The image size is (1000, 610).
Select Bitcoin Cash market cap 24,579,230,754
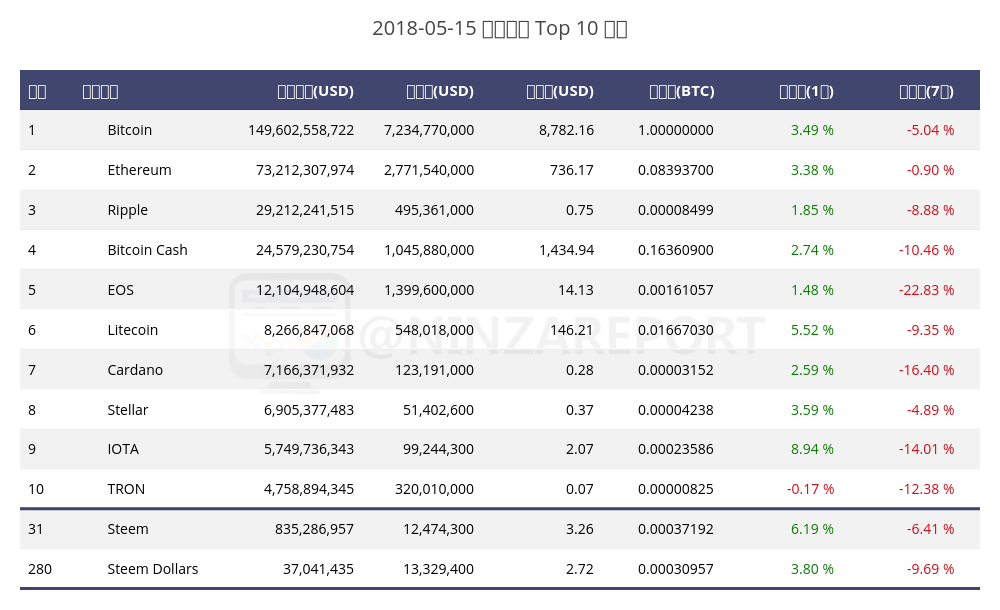pyautogui.click(x=305, y=250)
